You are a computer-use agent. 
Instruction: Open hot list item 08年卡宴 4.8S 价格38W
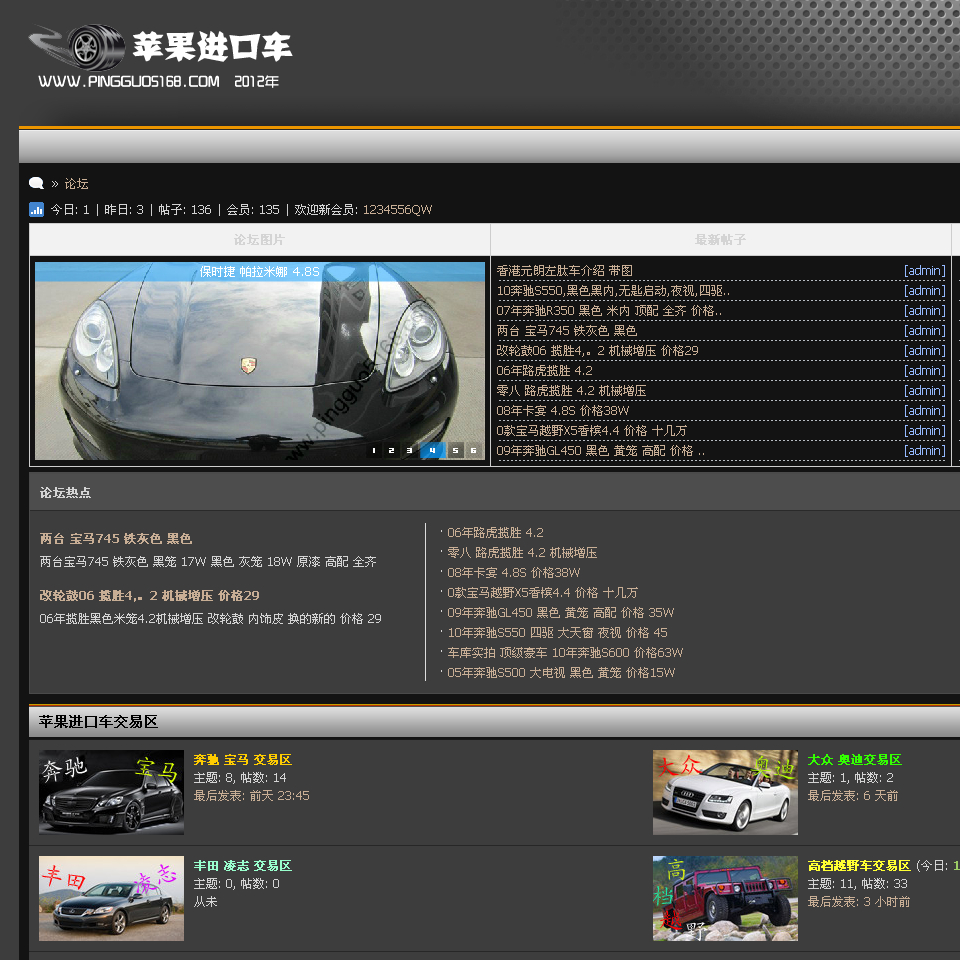514,572
